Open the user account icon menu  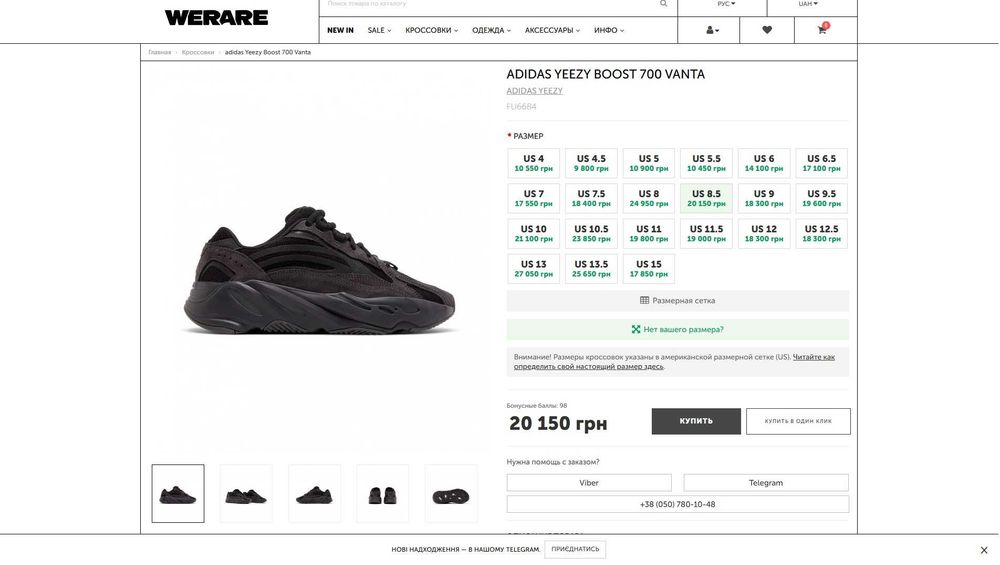(712, 30)
